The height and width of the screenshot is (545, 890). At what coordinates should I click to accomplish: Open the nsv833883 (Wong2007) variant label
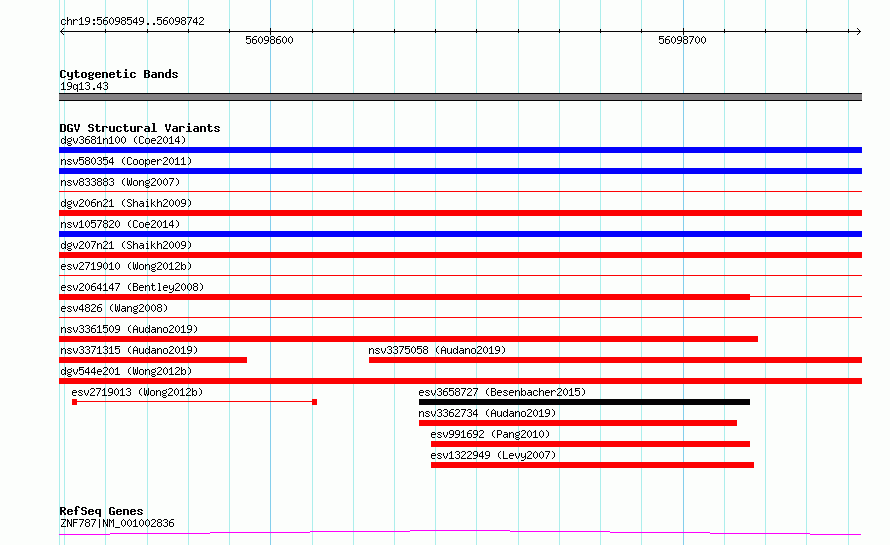tap(120, 182)
